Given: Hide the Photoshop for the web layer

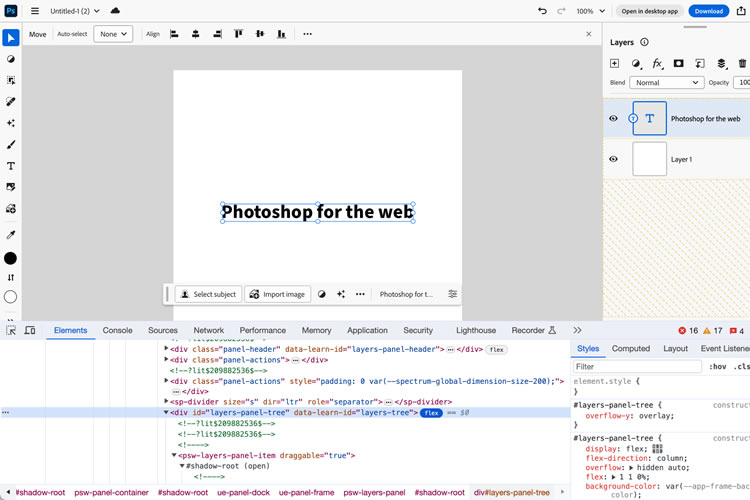Looking at the screenshot, I should click(x=614, y=119).
